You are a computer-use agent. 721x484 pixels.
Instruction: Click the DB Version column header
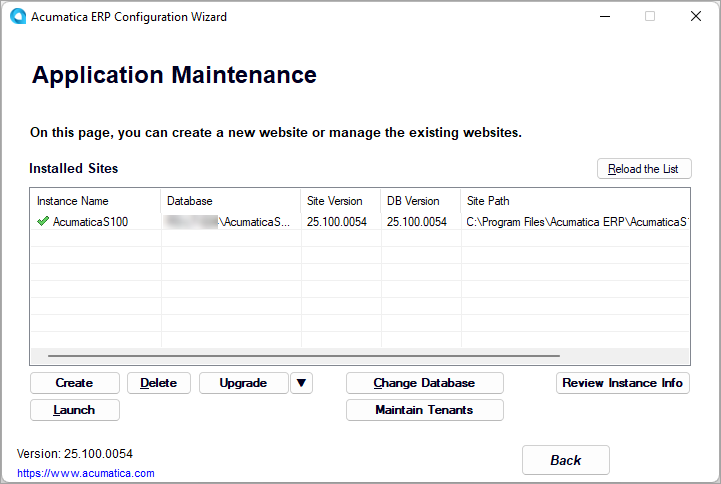(421, 201)
